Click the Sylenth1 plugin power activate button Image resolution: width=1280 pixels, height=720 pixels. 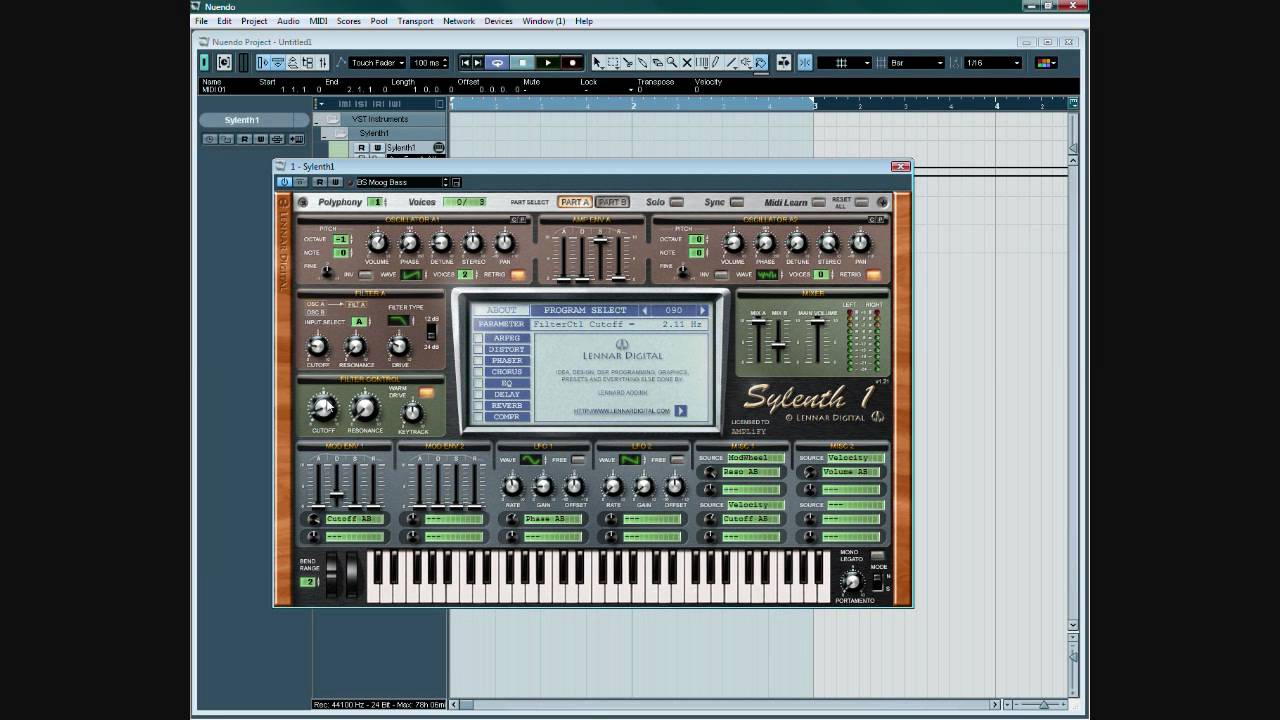(285, 182)
